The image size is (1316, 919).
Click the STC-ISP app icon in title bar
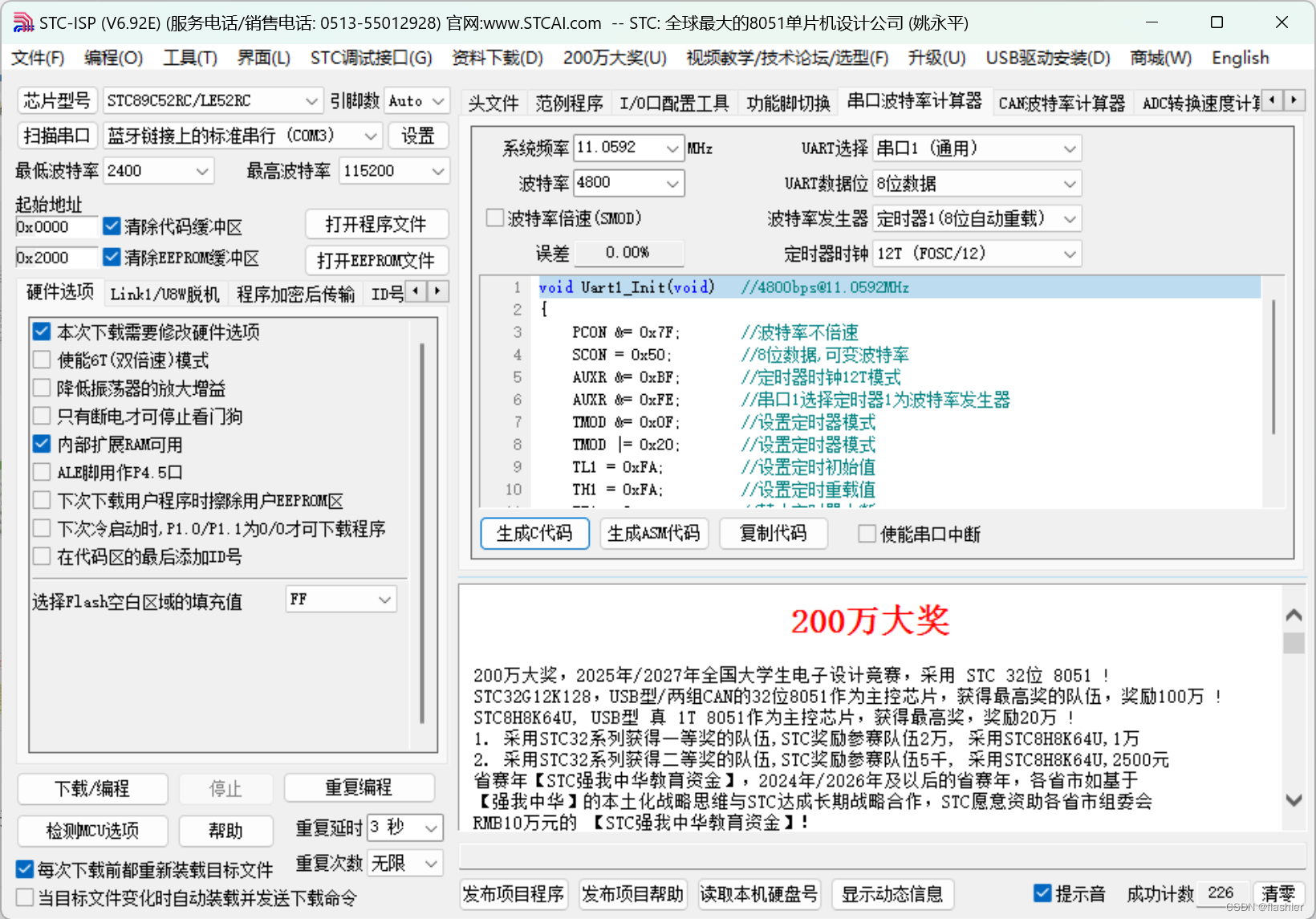(23, 22)
